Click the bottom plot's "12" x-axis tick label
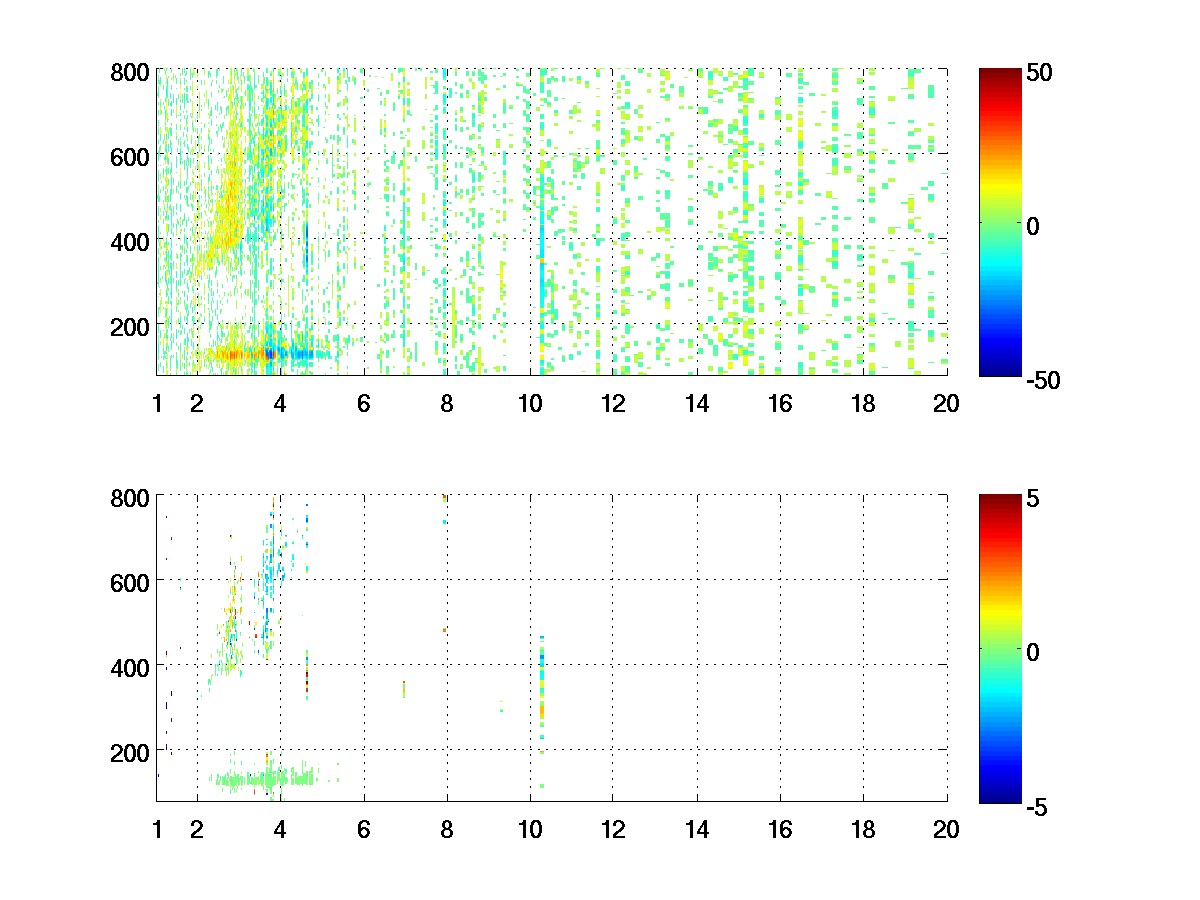 click(613, 829)
